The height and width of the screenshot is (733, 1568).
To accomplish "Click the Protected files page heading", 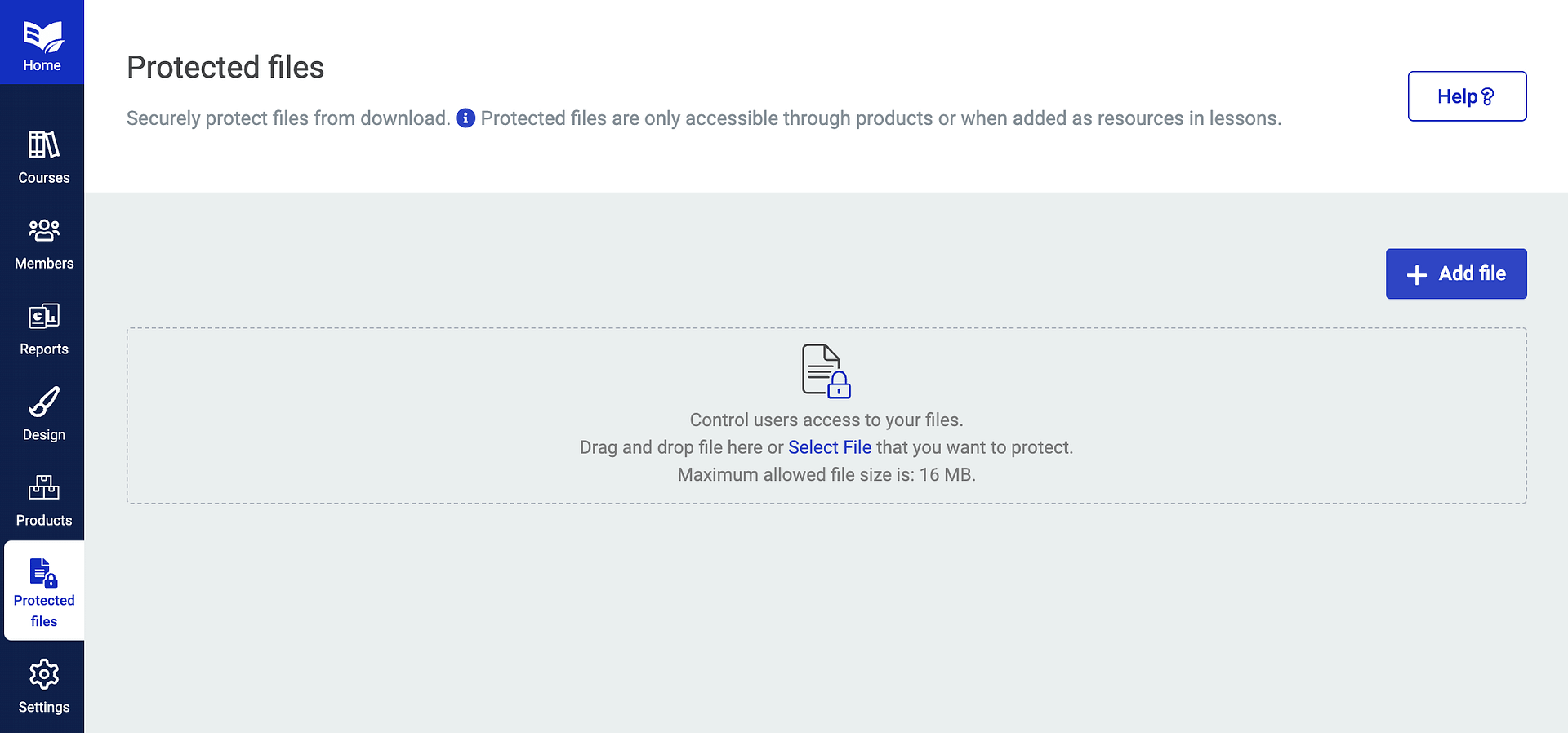I will pos(225,67).
